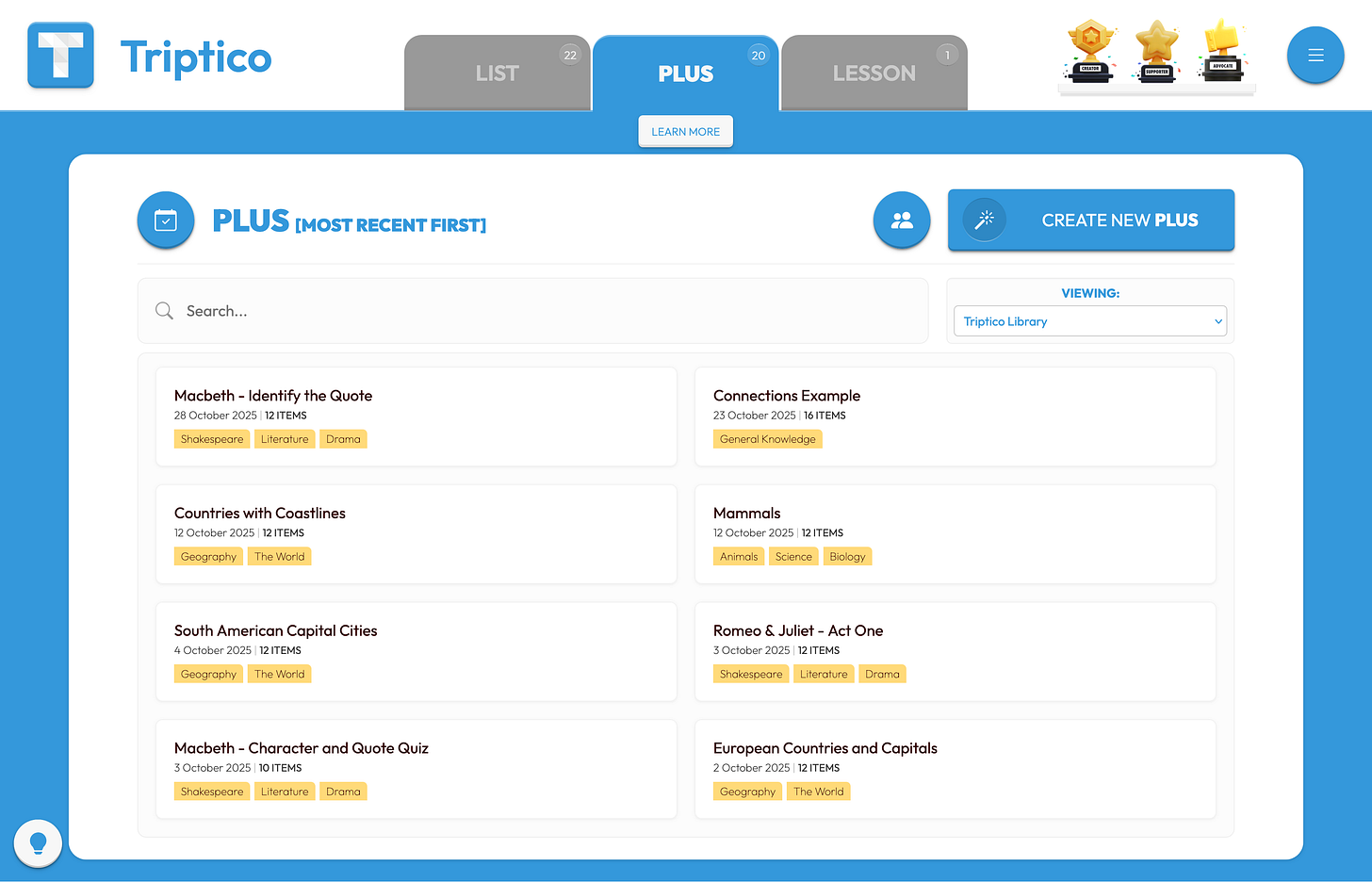Viewport: 1372px width, 882px height.
Task: Click the VIEWING: label
Action: click(1090, 293)
